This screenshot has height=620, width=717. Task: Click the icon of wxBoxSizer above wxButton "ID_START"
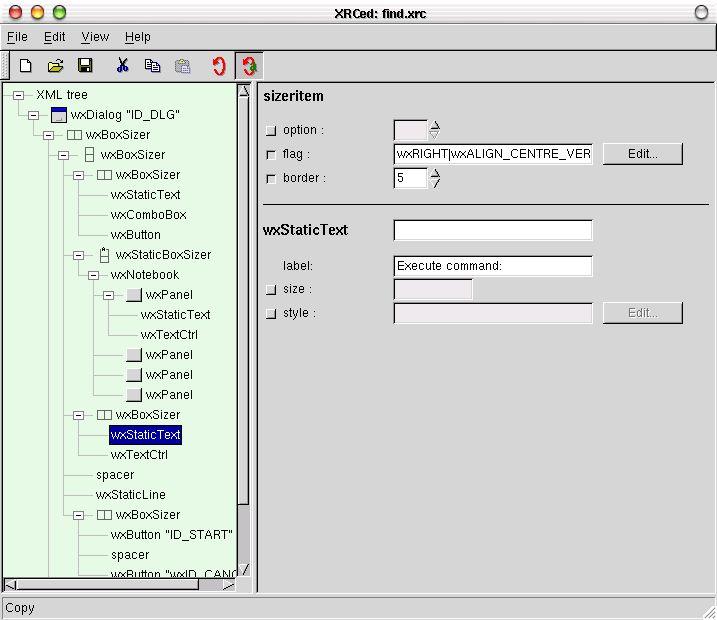[x=104, y=515]
